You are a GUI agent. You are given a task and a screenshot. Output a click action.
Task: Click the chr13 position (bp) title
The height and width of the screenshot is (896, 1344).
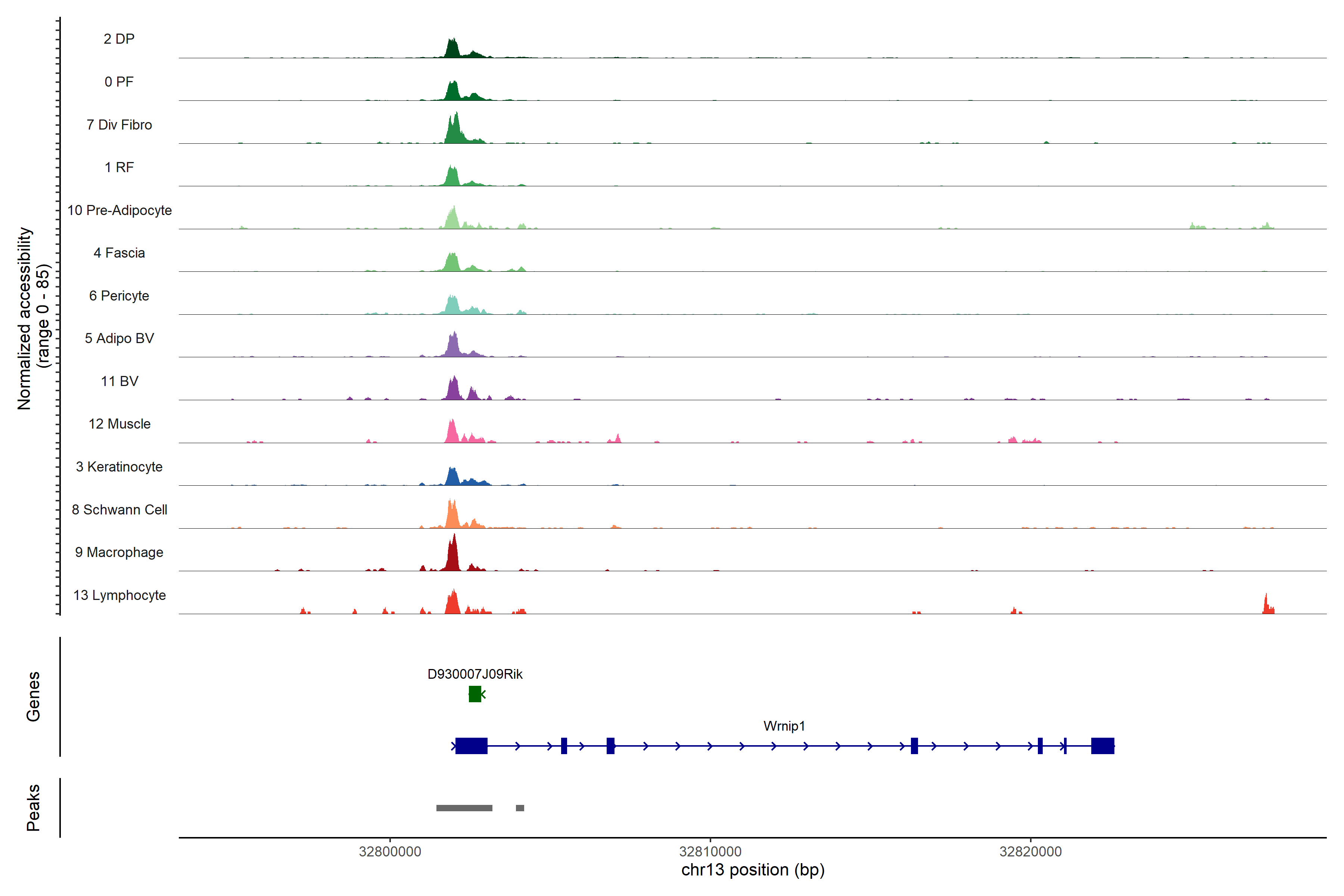[753, 870]
